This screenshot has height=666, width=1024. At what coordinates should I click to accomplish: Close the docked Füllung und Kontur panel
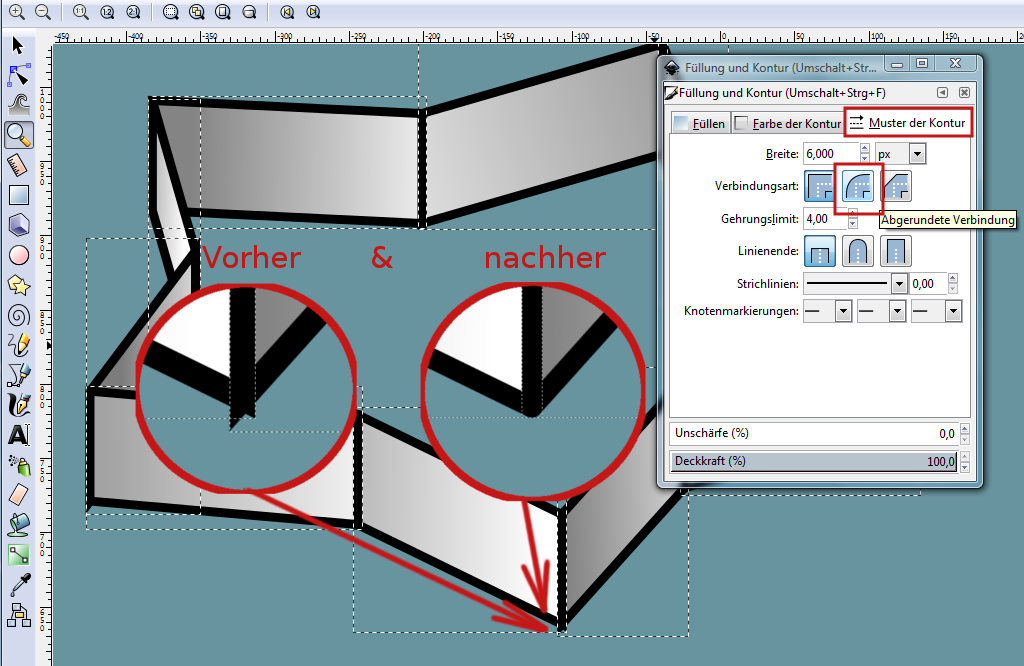964,93
